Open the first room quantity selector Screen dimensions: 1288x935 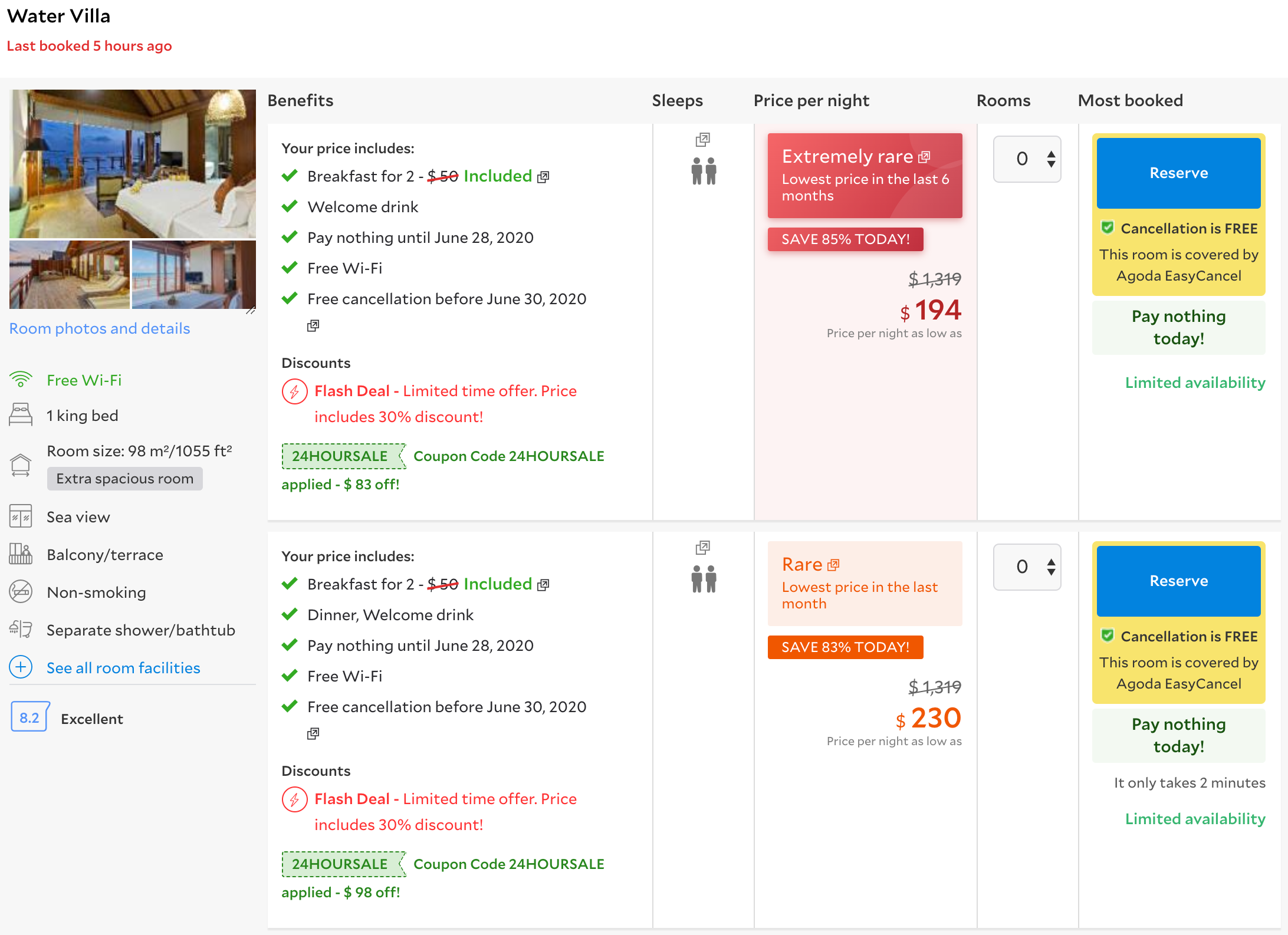coord(1027,159)
